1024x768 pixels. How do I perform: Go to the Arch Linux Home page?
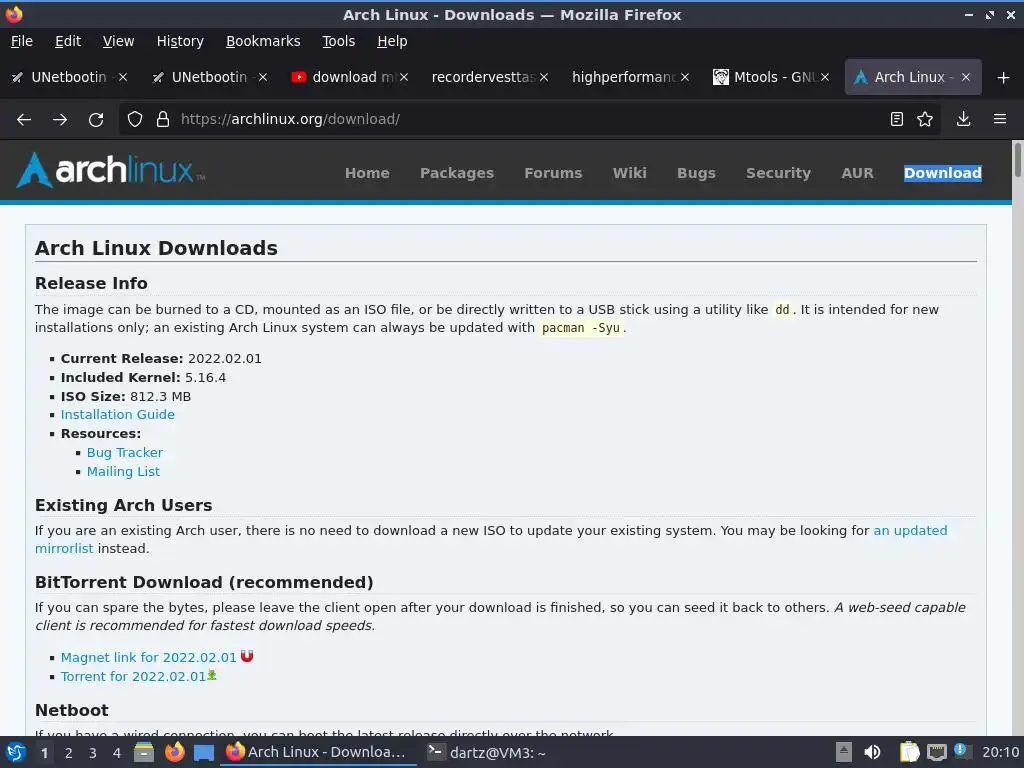(367, 173)
